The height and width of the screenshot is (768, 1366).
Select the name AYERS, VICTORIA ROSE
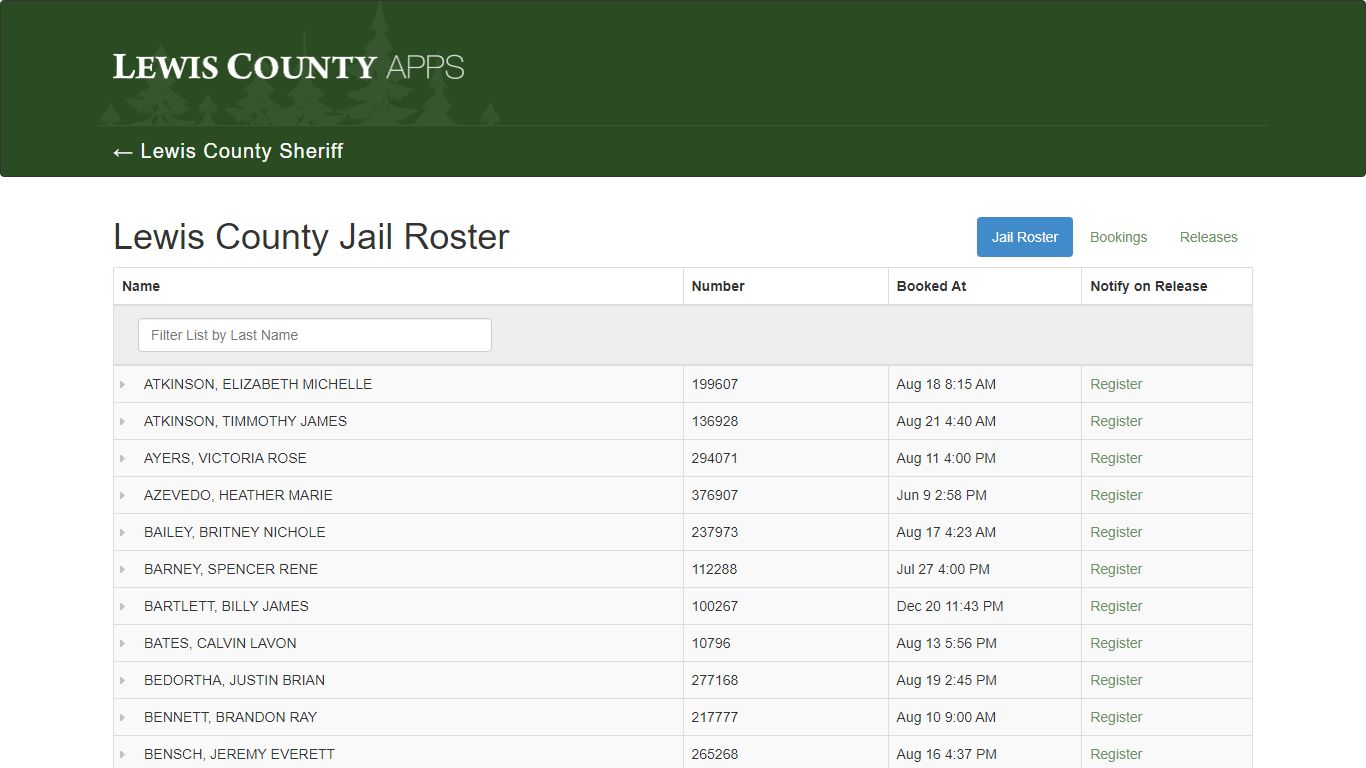pyautogui.click(x=225, y=458)
